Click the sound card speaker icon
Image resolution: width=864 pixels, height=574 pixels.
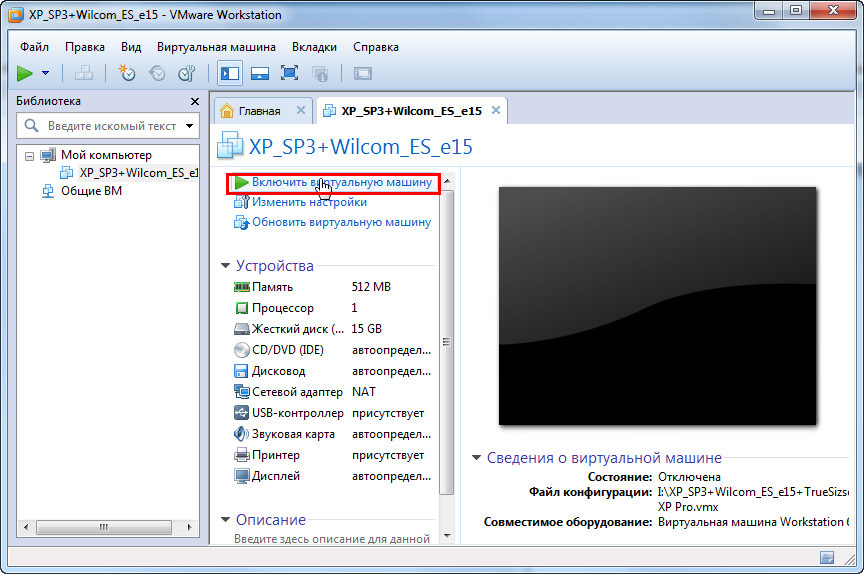[241, 434]
